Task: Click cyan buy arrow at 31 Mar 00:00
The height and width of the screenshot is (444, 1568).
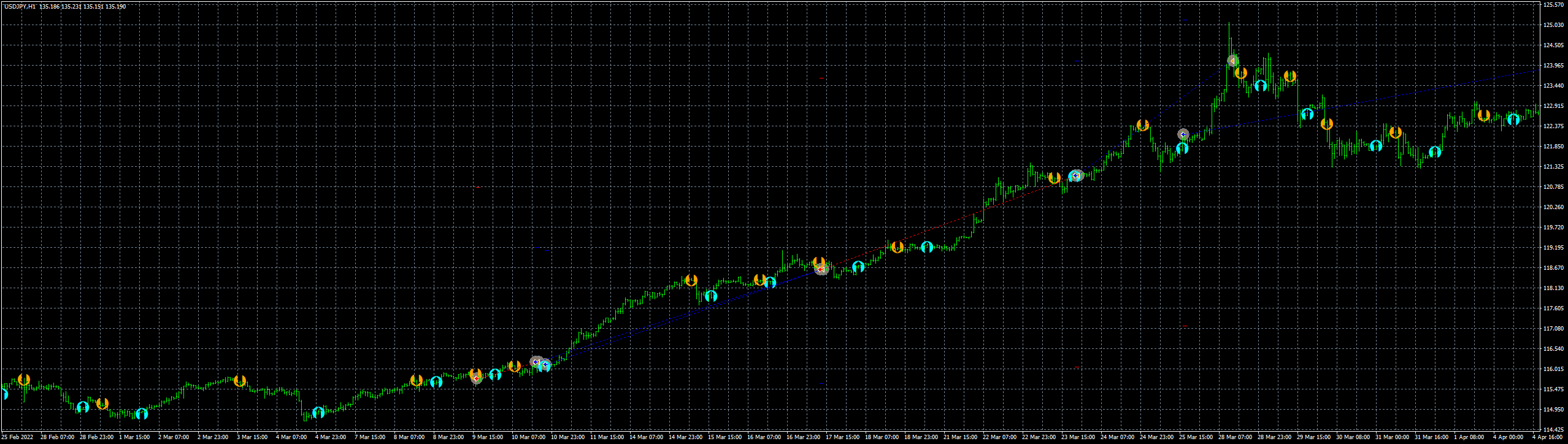Action: coord(1376,145)
